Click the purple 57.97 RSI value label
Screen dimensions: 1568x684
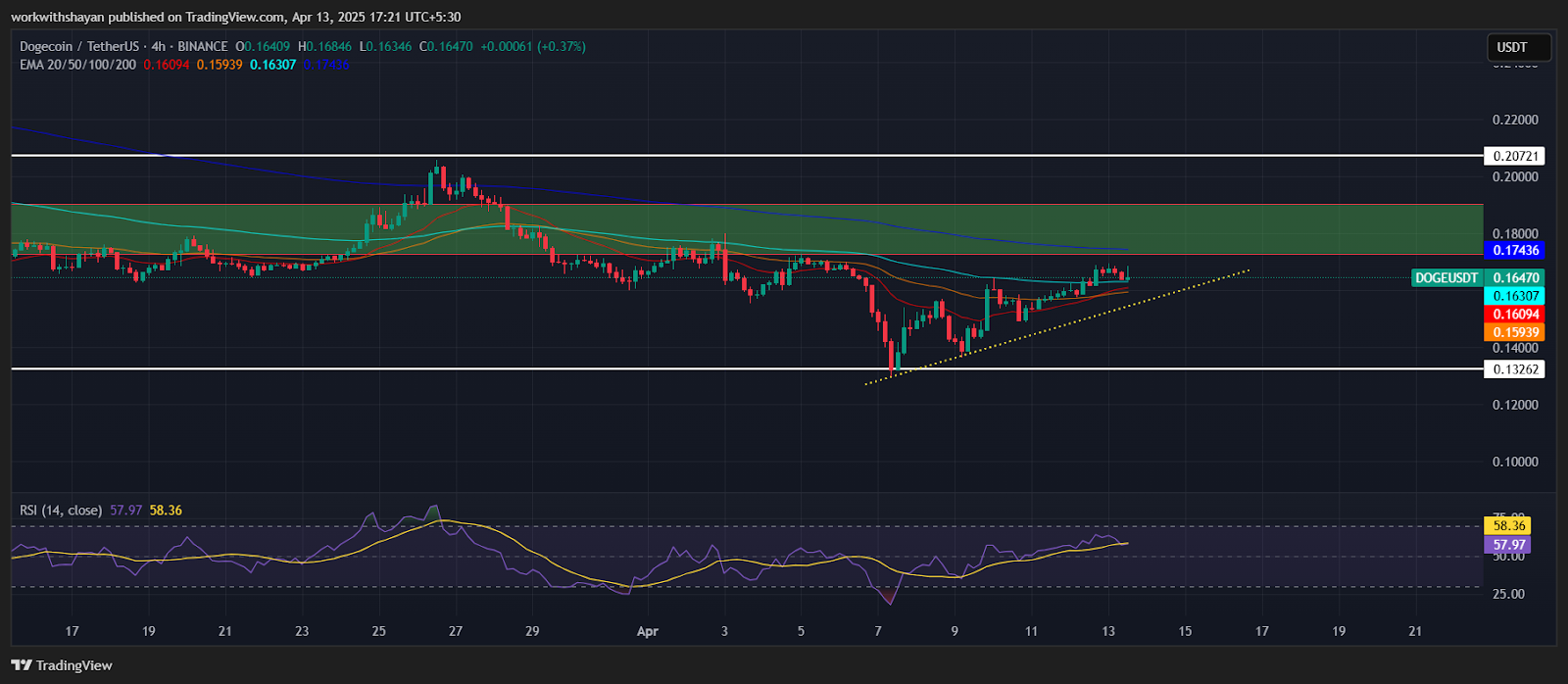[x=1509, y=545]
